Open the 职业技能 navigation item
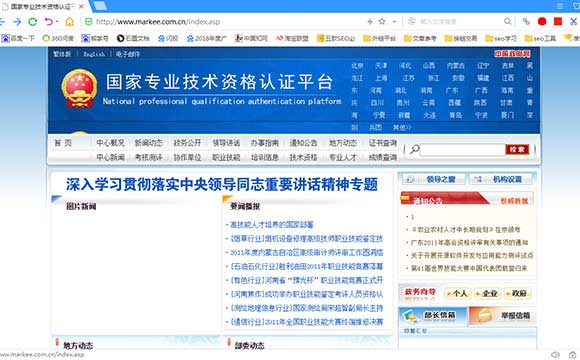 click(x=226, y=157)
